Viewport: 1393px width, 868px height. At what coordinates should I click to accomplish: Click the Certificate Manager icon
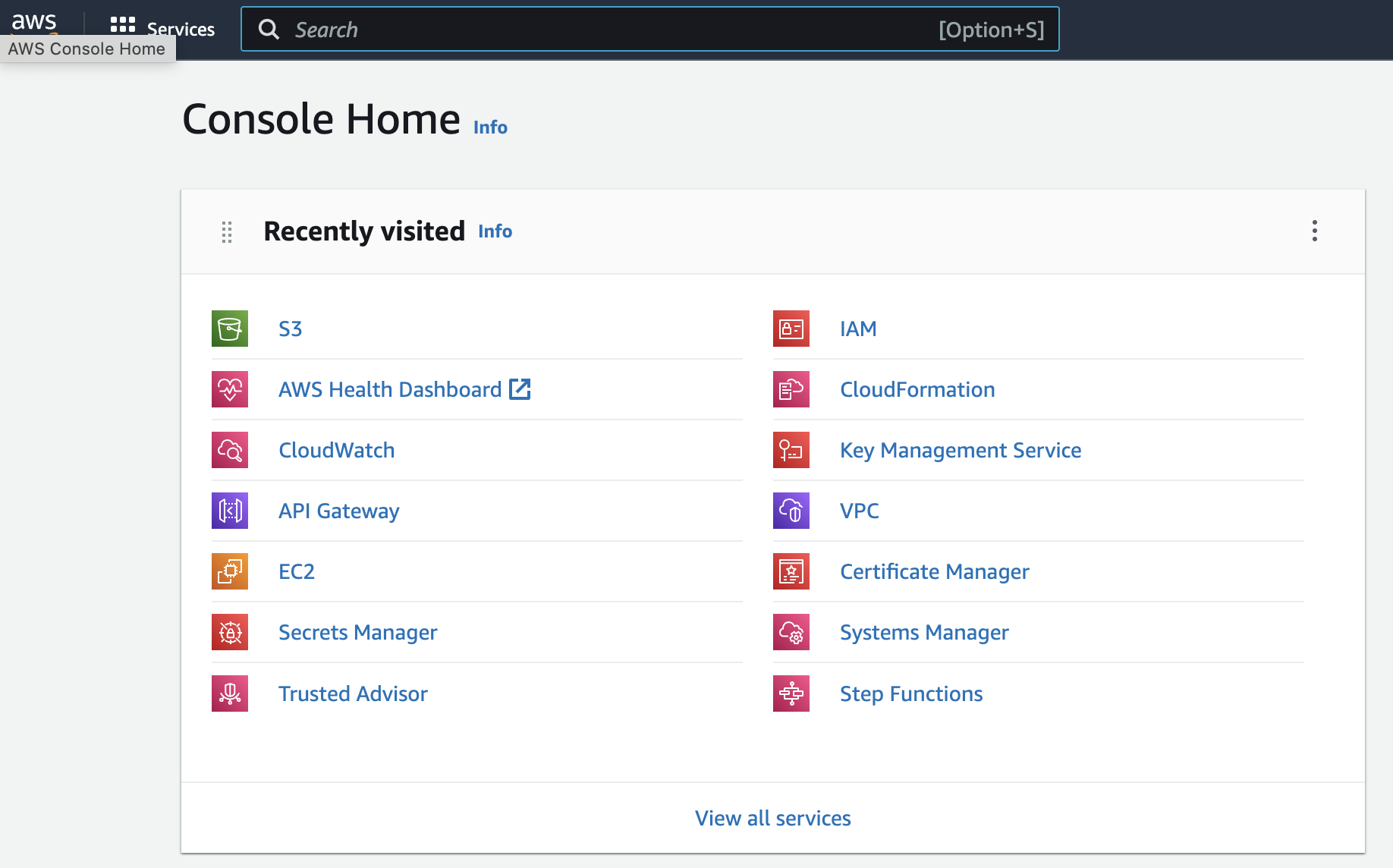pos(791,571)
